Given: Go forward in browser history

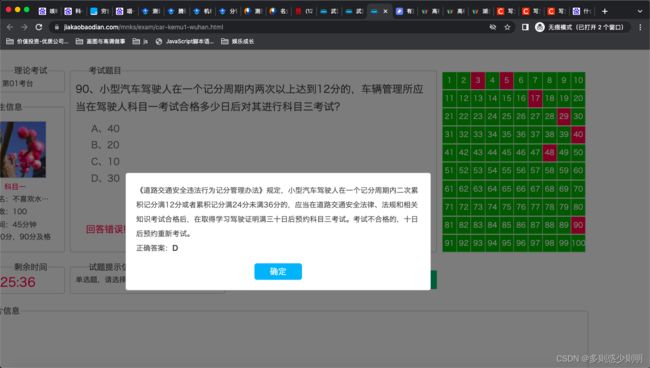Looking at the screenshot, I should [x=24, y=27].
